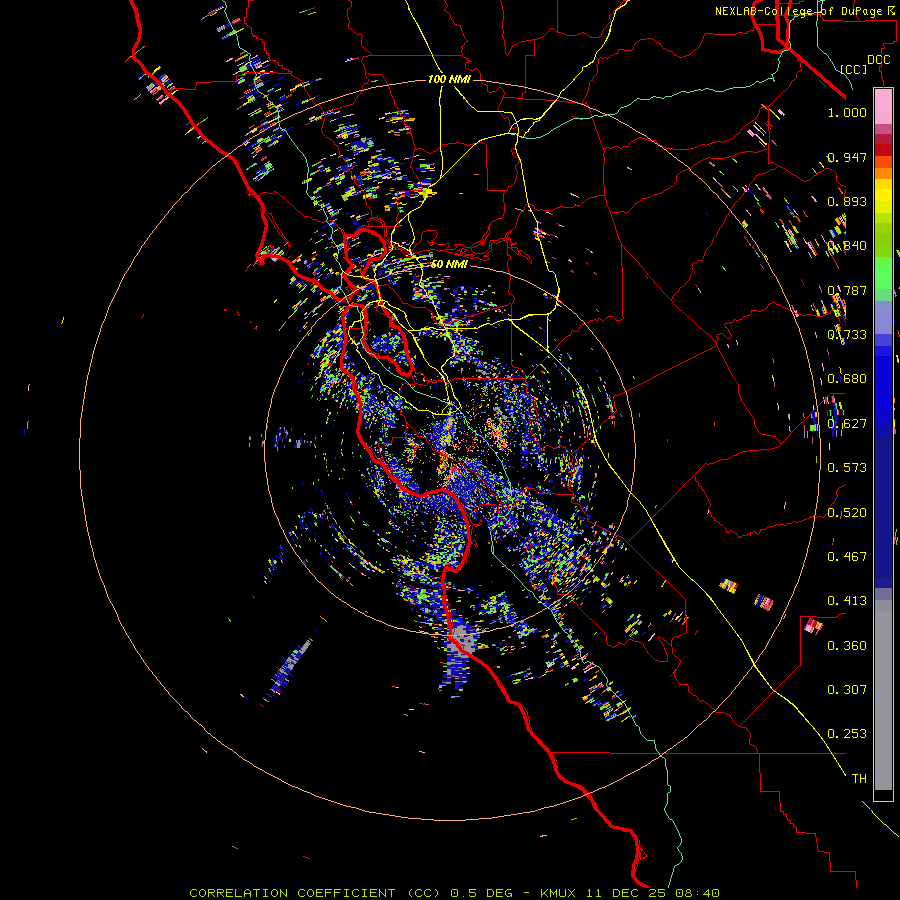This screenshot has width=900, height=900.
Task: Click the 50 NMI range ring label
Action: [449, 264]
